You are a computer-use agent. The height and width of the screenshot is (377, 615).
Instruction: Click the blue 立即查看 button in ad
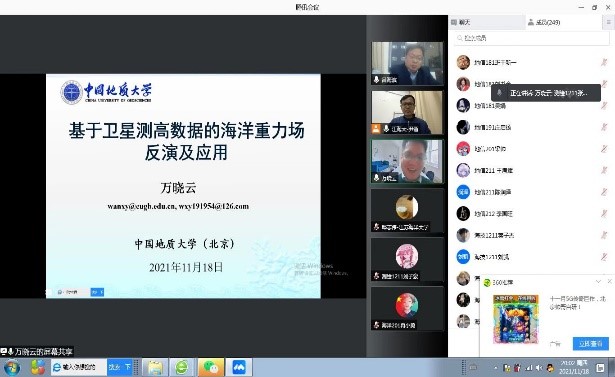point(590,343)
